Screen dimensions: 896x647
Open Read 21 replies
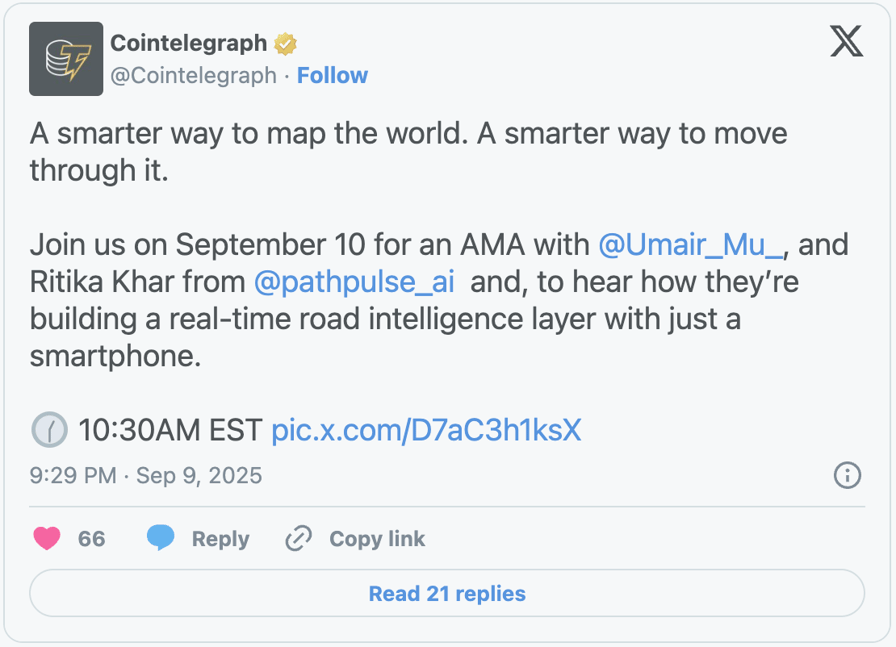[447, 593]
